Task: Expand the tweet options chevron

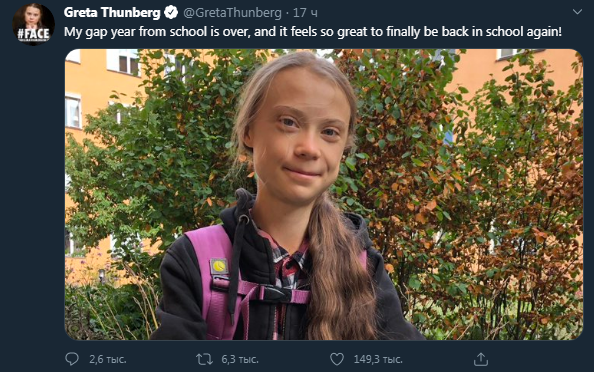Action: click(x=577, y=12)
